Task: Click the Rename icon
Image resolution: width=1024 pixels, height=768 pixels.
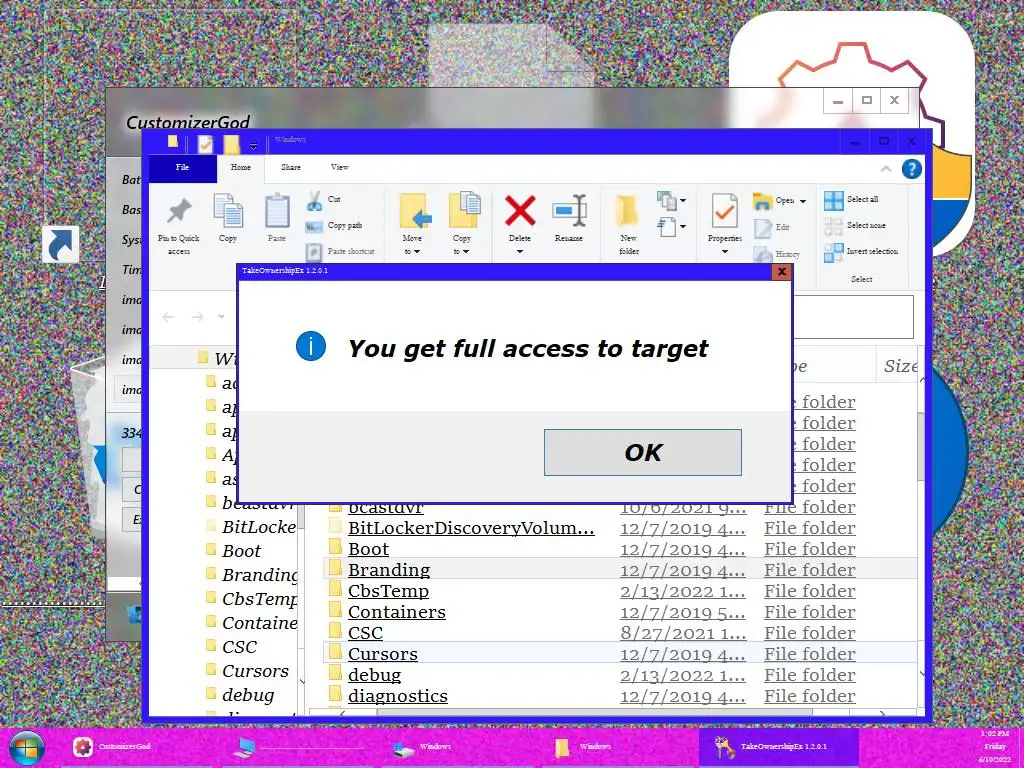Action: 569,210
